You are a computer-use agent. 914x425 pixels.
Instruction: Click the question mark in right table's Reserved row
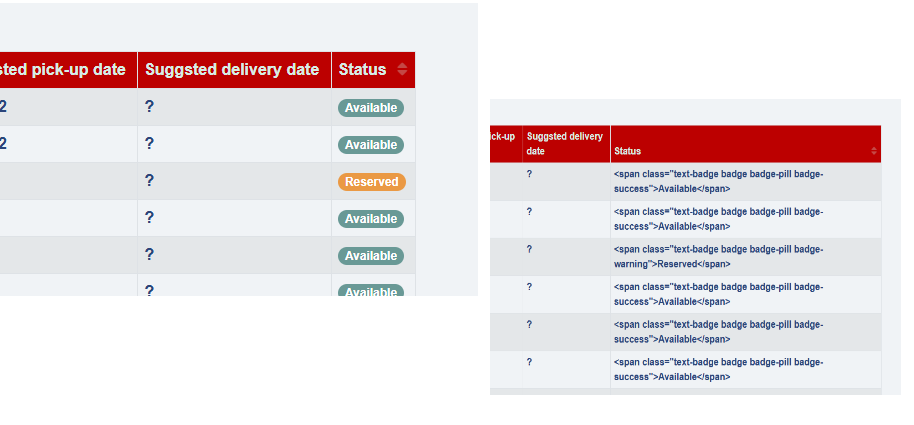tap(529, 249)
